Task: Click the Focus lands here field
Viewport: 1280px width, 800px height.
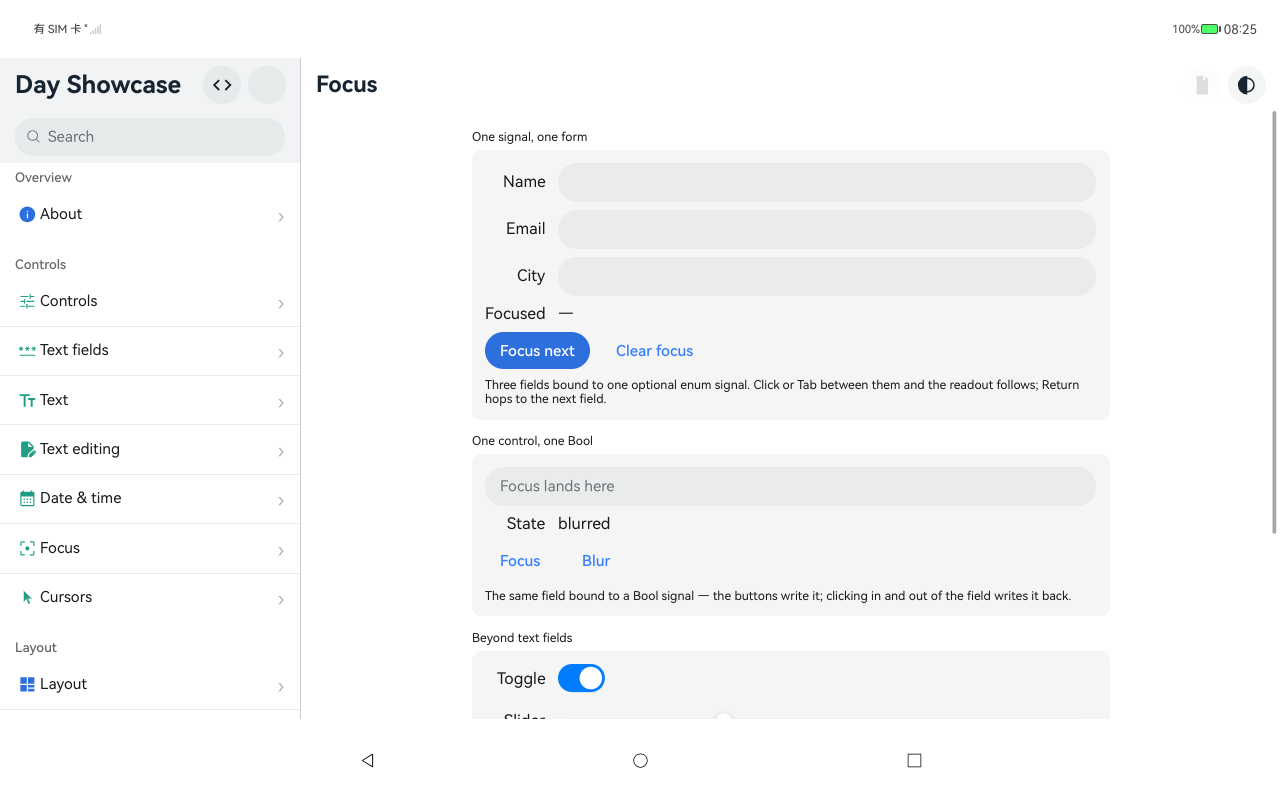Action: pos(790,486)
